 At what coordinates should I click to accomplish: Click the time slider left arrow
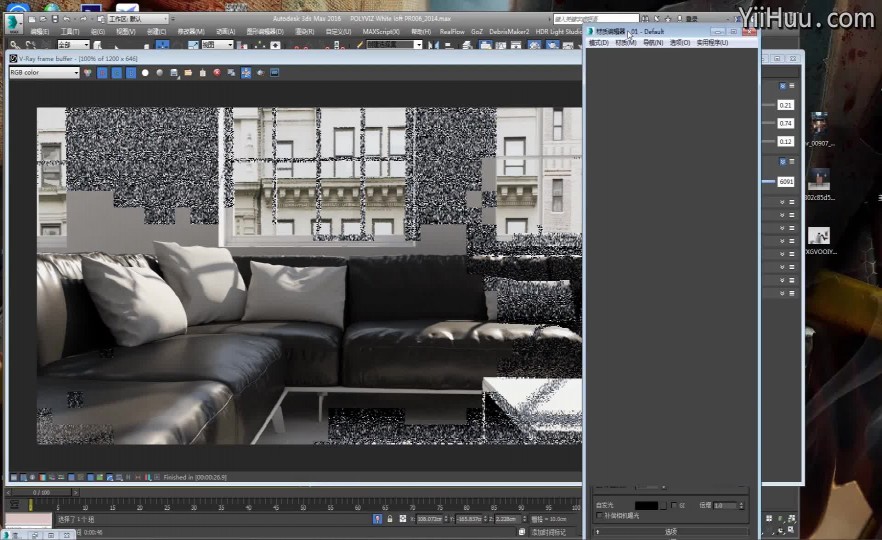(8, 492)
